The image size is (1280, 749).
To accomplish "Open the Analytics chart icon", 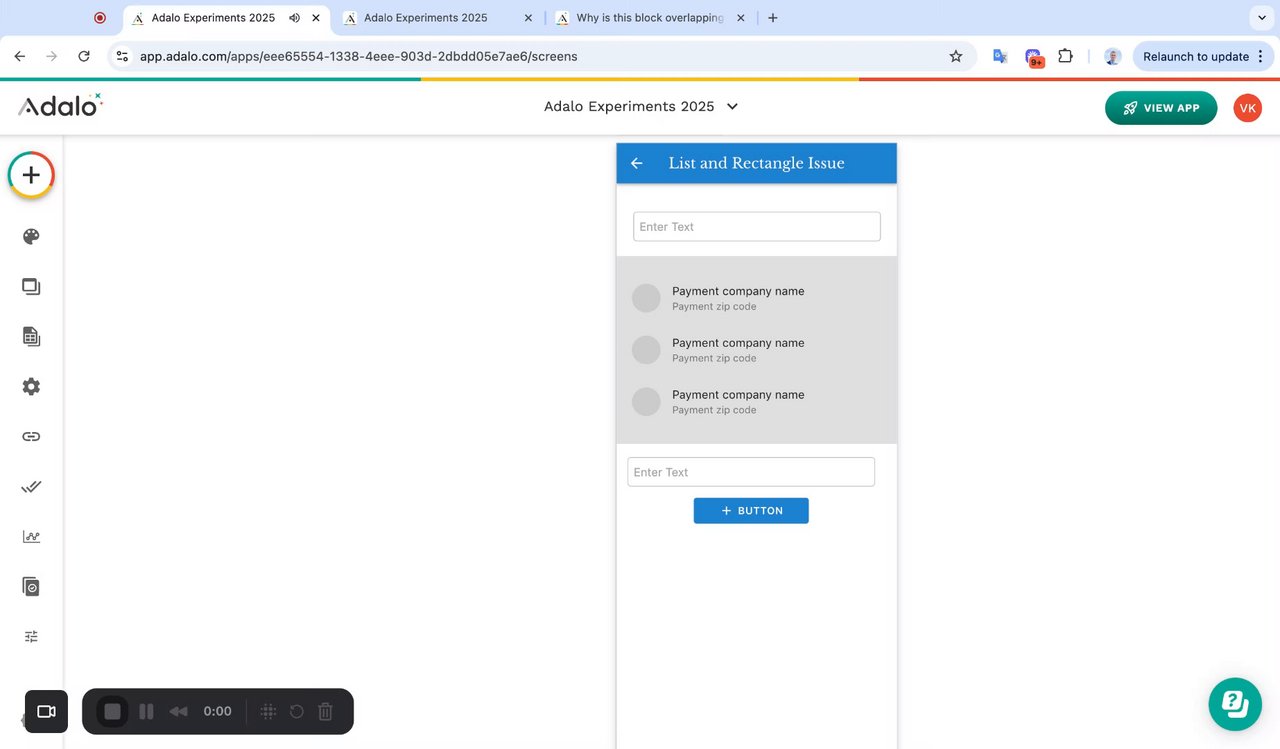I will (x=31, y=537).
